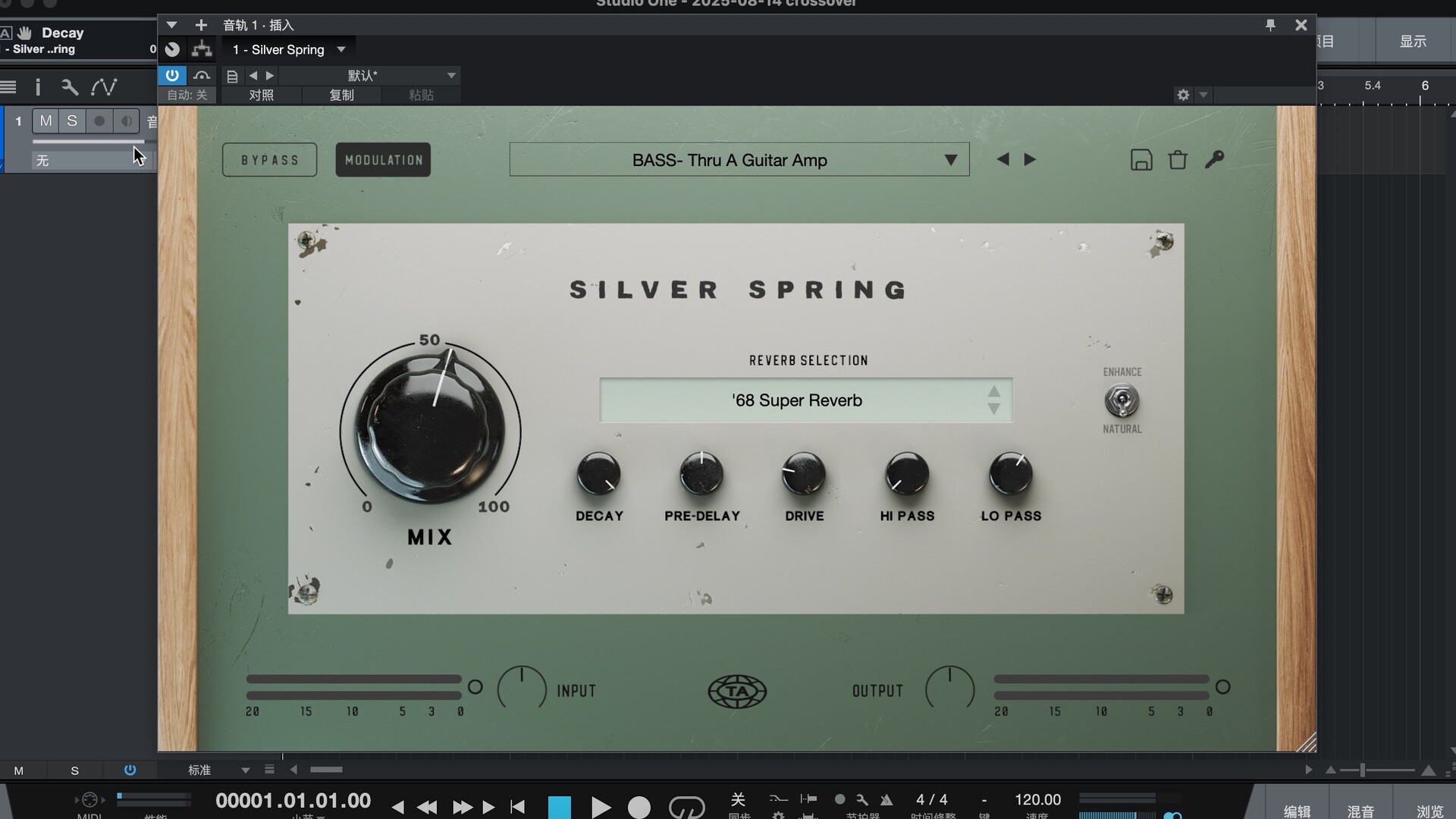Go to previous Silver Spring preset arrow

1003,159
